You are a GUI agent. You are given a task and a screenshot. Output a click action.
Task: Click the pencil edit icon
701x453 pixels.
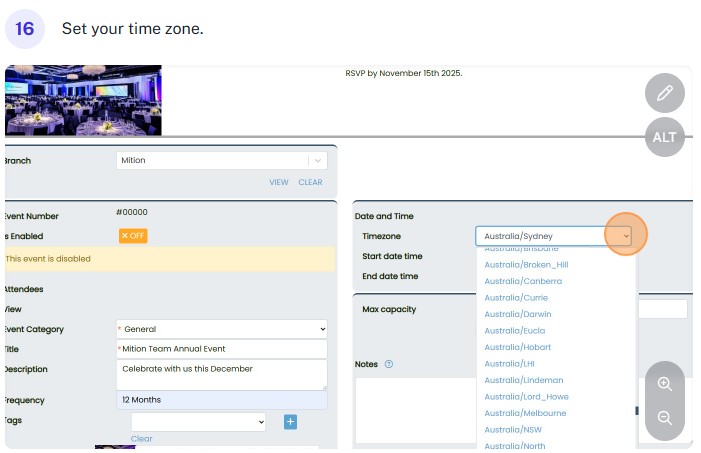pyautogui.click(x=664, y=95)
